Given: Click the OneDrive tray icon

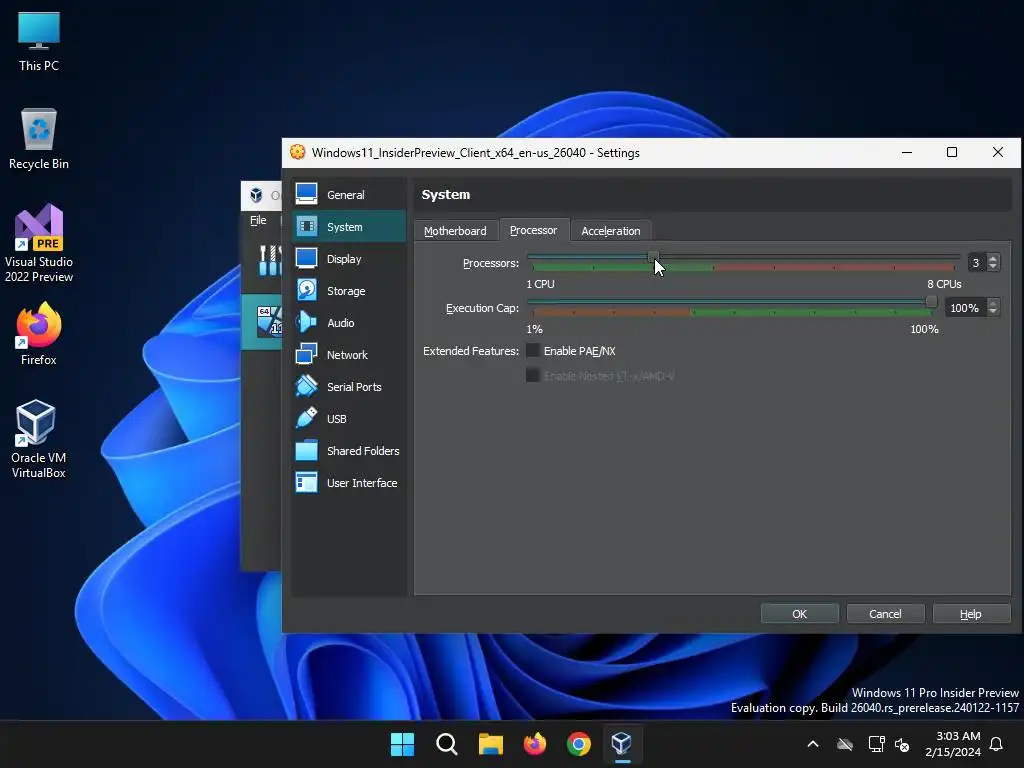Looking at the screenshot, I should pyautogui.click(x=845, y=744).
